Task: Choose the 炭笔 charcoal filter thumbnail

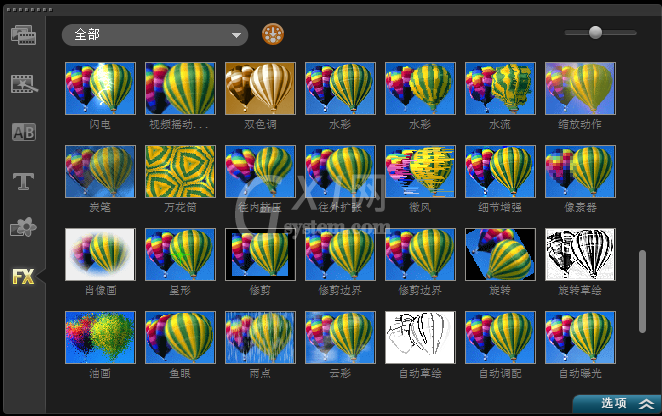Action: tap(100, 171)
